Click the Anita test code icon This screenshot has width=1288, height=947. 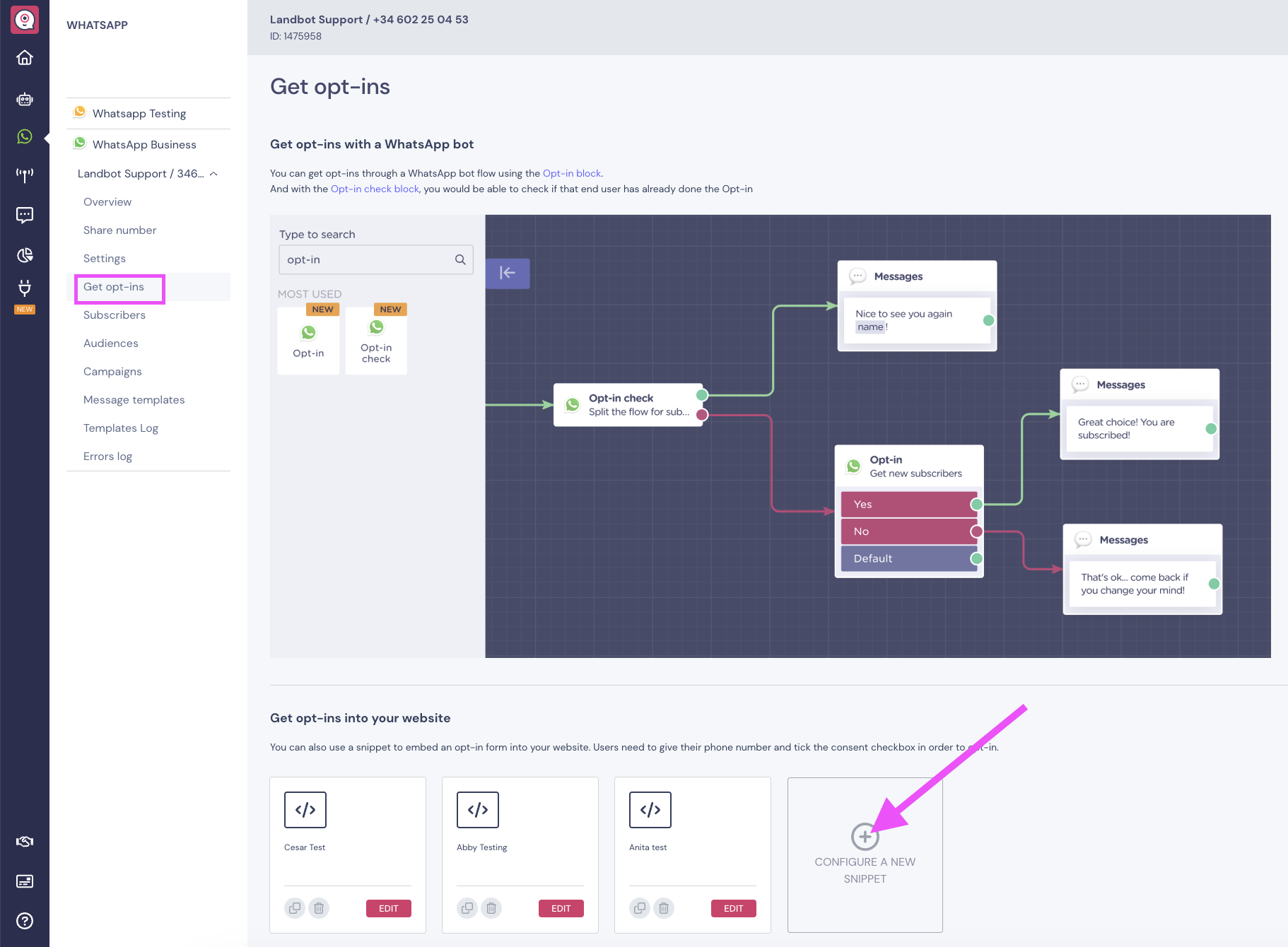(650, 810)
